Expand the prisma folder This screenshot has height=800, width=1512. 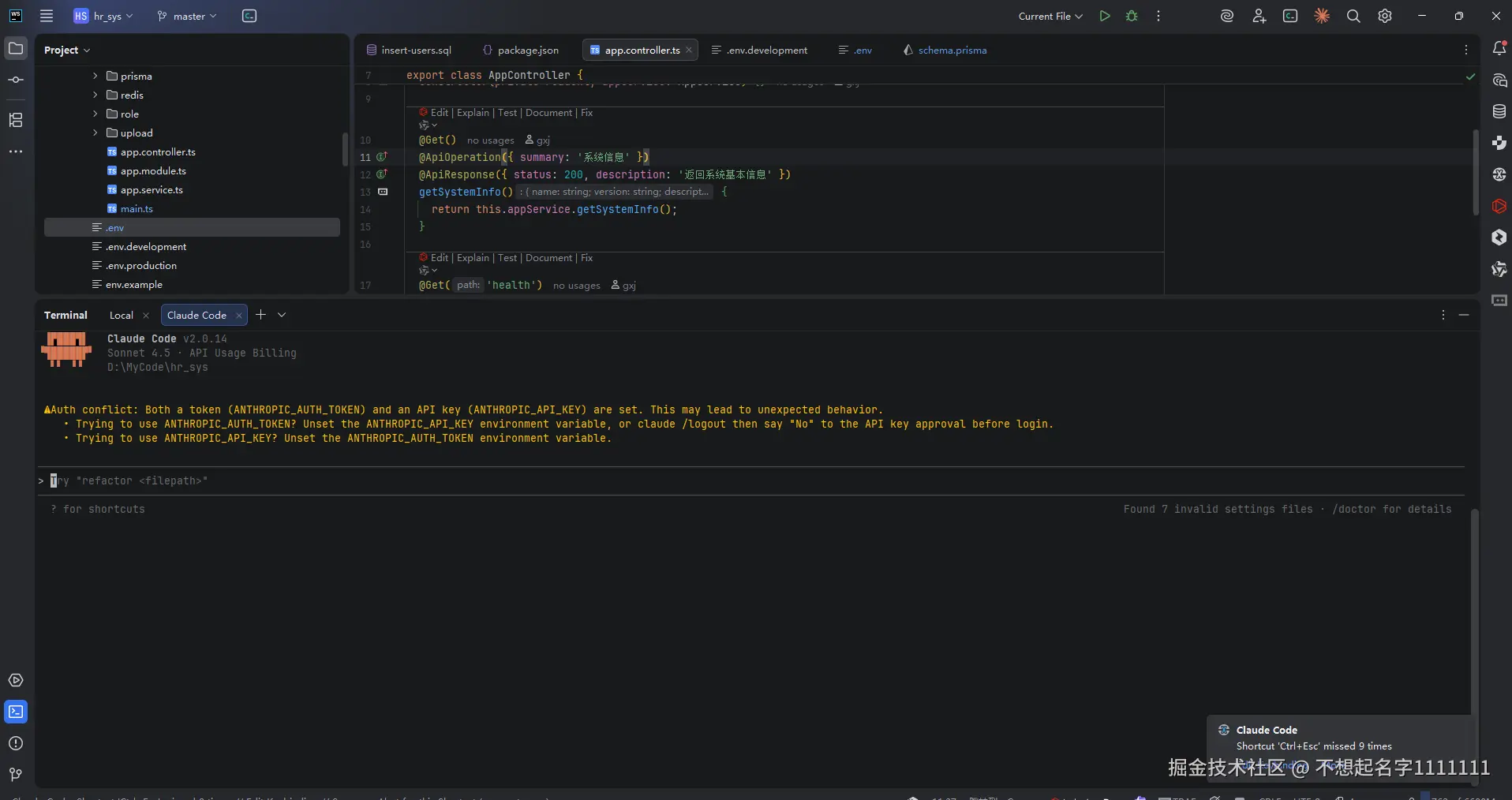point(95,76)
